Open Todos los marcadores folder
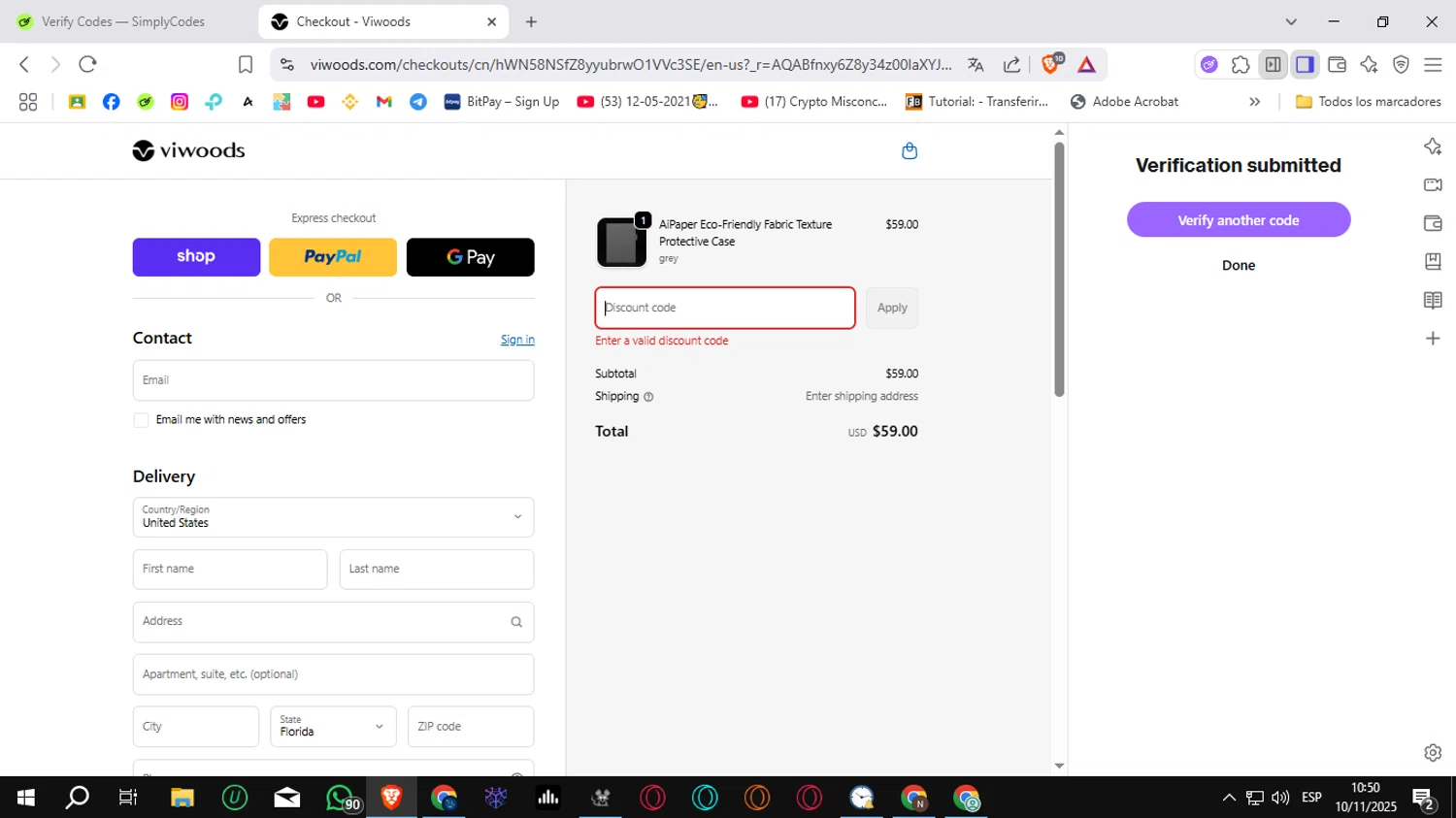This screenshot has height=818, width=1456. click(1369, 102)
